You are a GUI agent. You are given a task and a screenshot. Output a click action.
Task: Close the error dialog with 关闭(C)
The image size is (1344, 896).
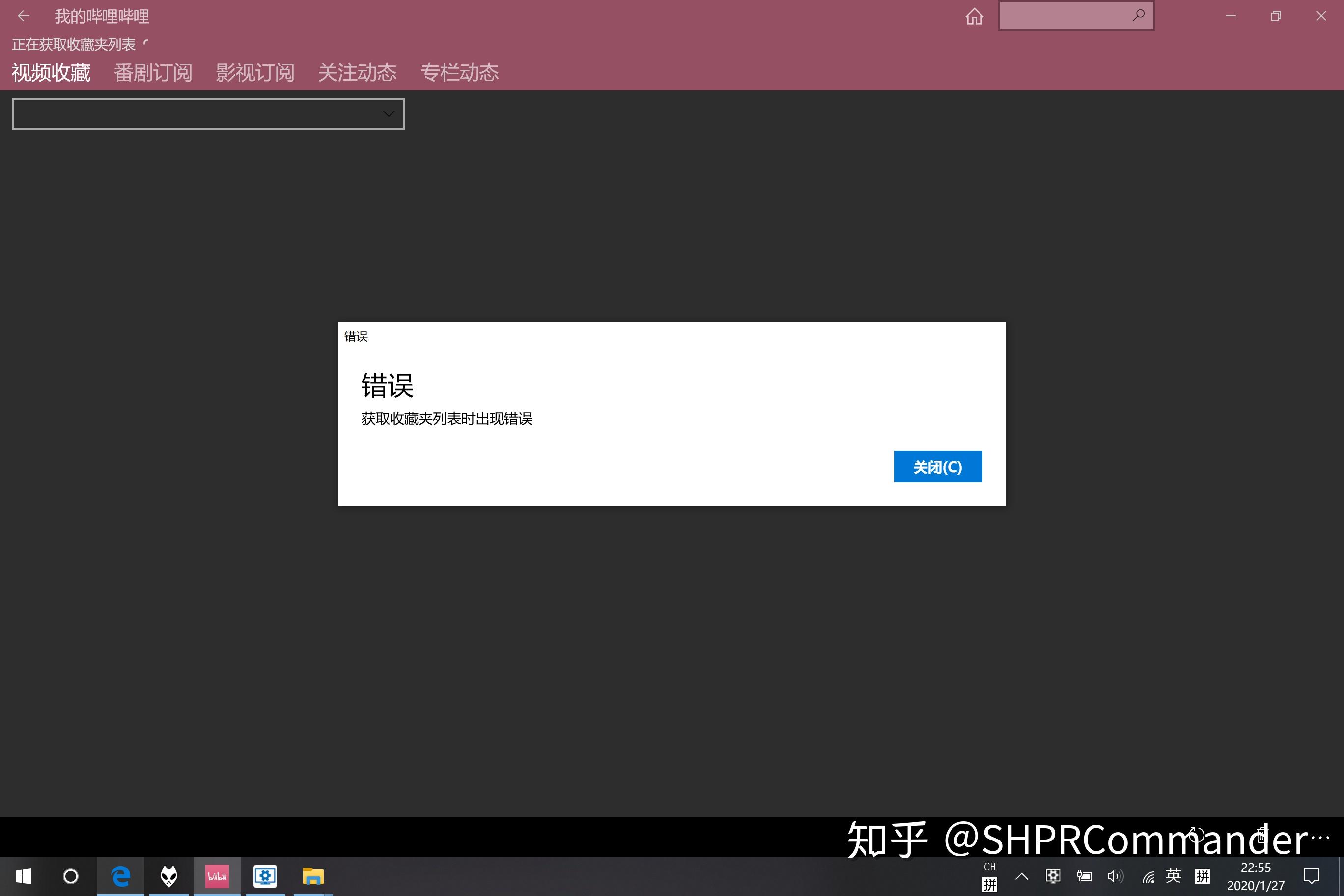(x=938, y=467)
